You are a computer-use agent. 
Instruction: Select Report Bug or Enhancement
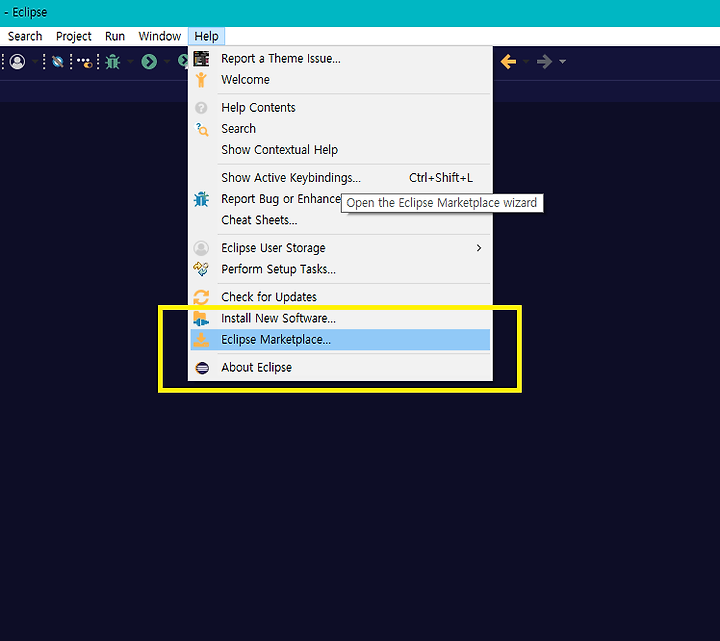click(x=340, y=199)
